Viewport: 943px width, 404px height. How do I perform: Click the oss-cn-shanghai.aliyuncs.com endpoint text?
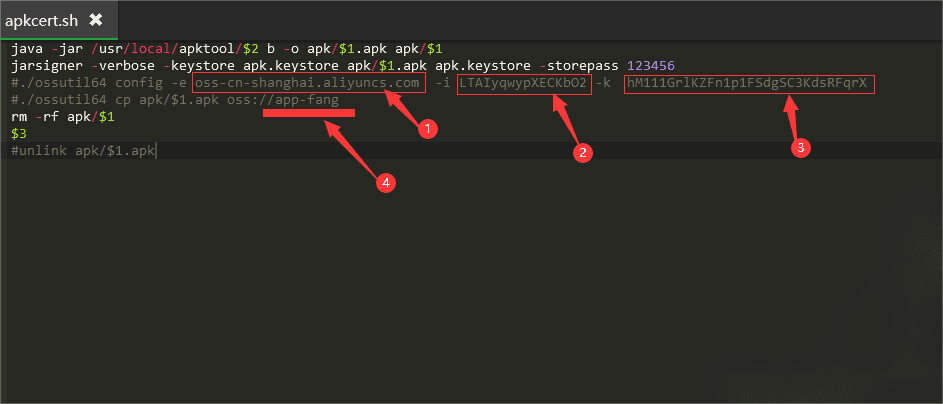point(308,82)
